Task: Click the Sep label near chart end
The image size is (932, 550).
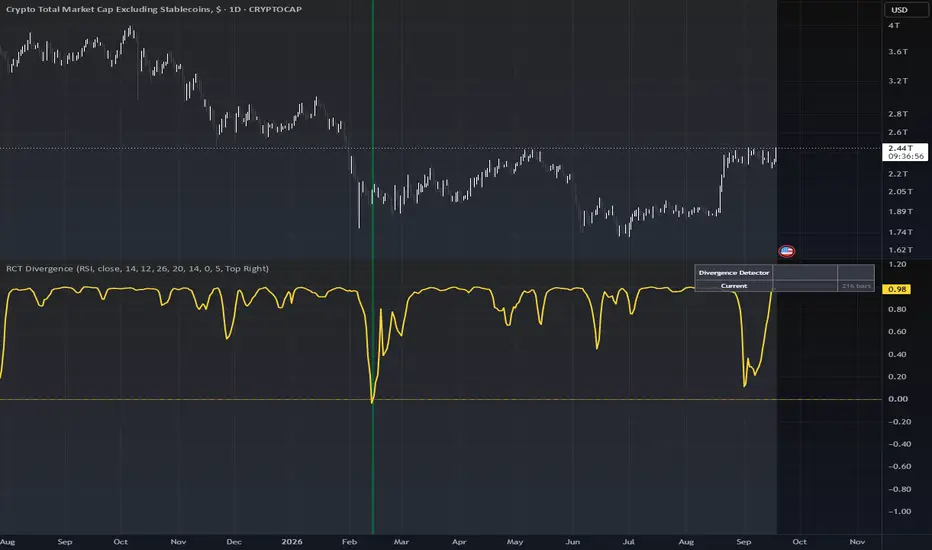Action: [744, 542]
